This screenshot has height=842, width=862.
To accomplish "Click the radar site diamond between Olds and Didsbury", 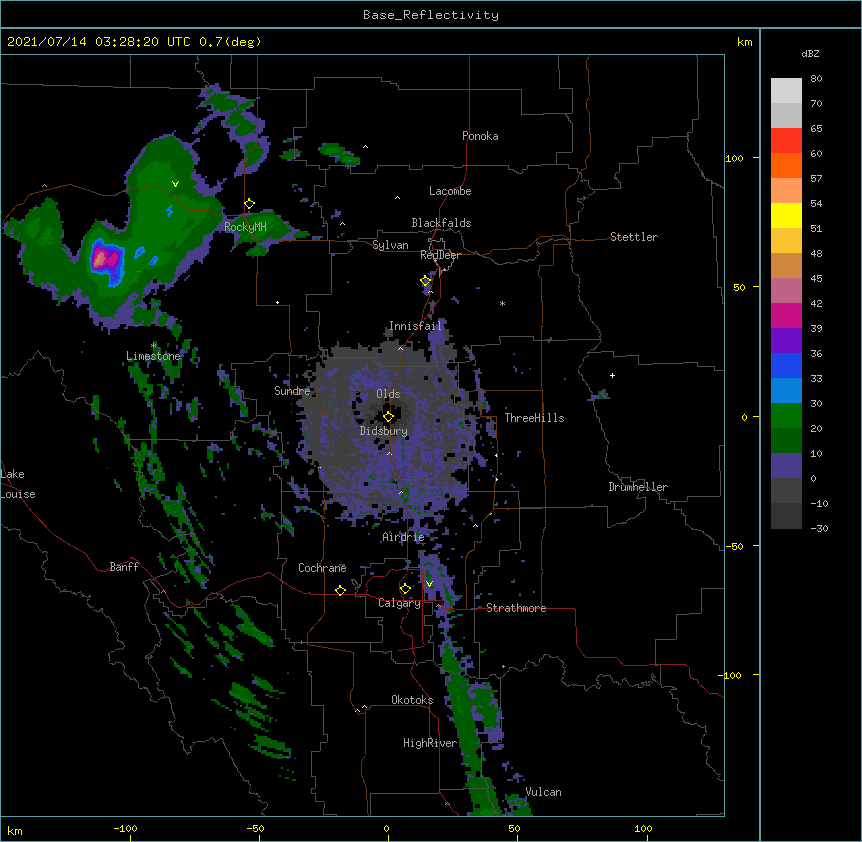I will 388,417.
